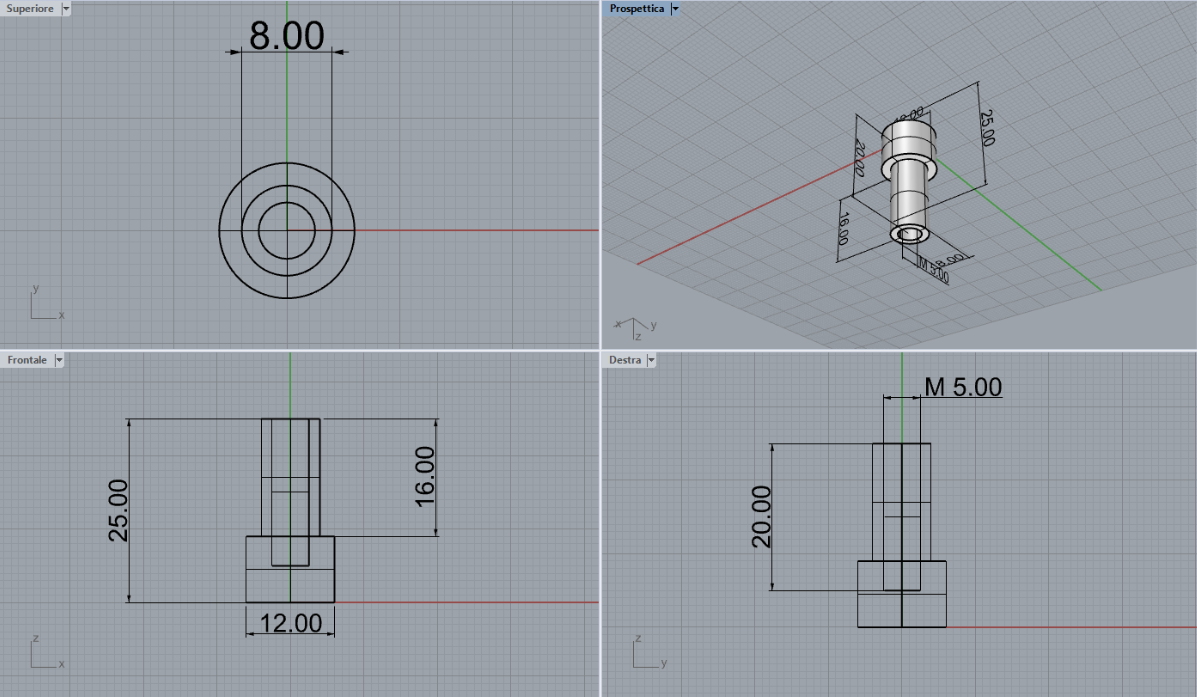The image size is (1197, 697).
Task: Open the Frontale viewport dropdown arrow
Action: (59, 360)
